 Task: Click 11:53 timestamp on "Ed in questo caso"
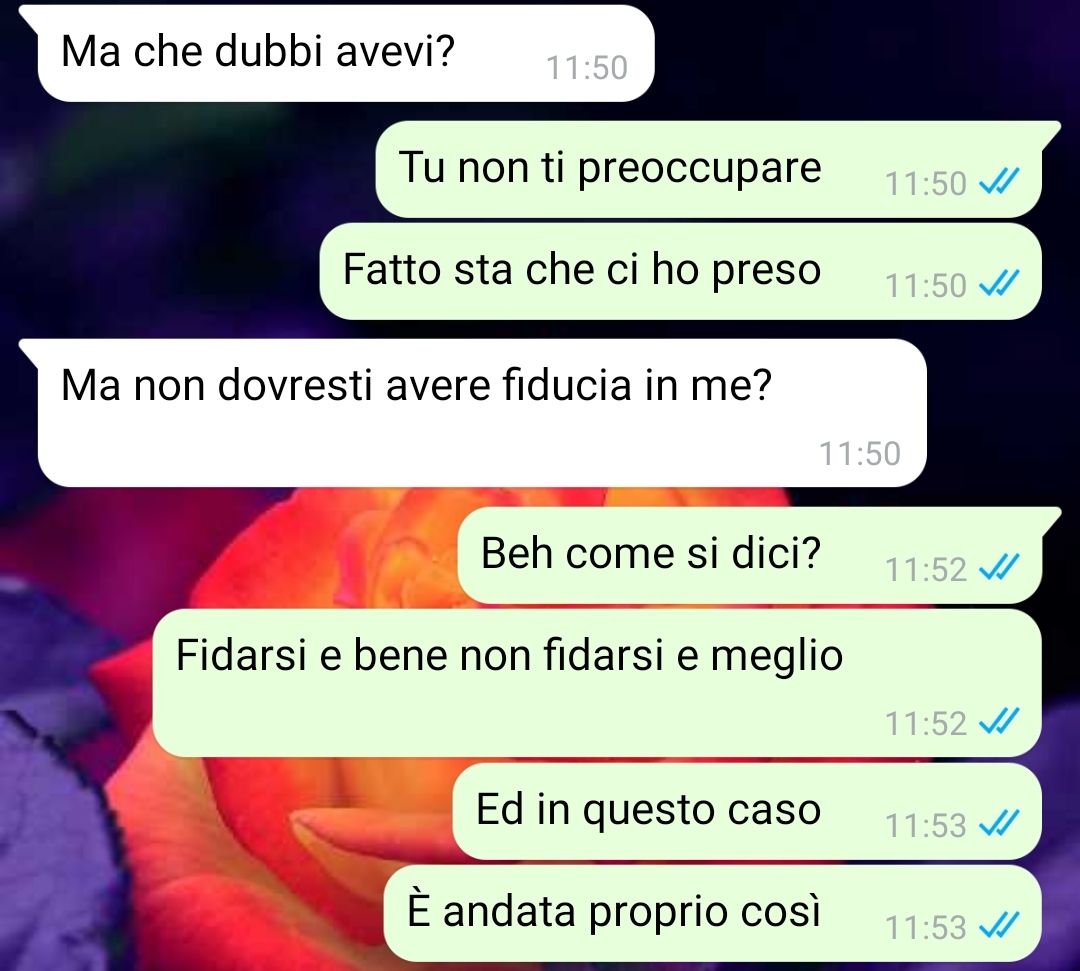pos(926,826)
